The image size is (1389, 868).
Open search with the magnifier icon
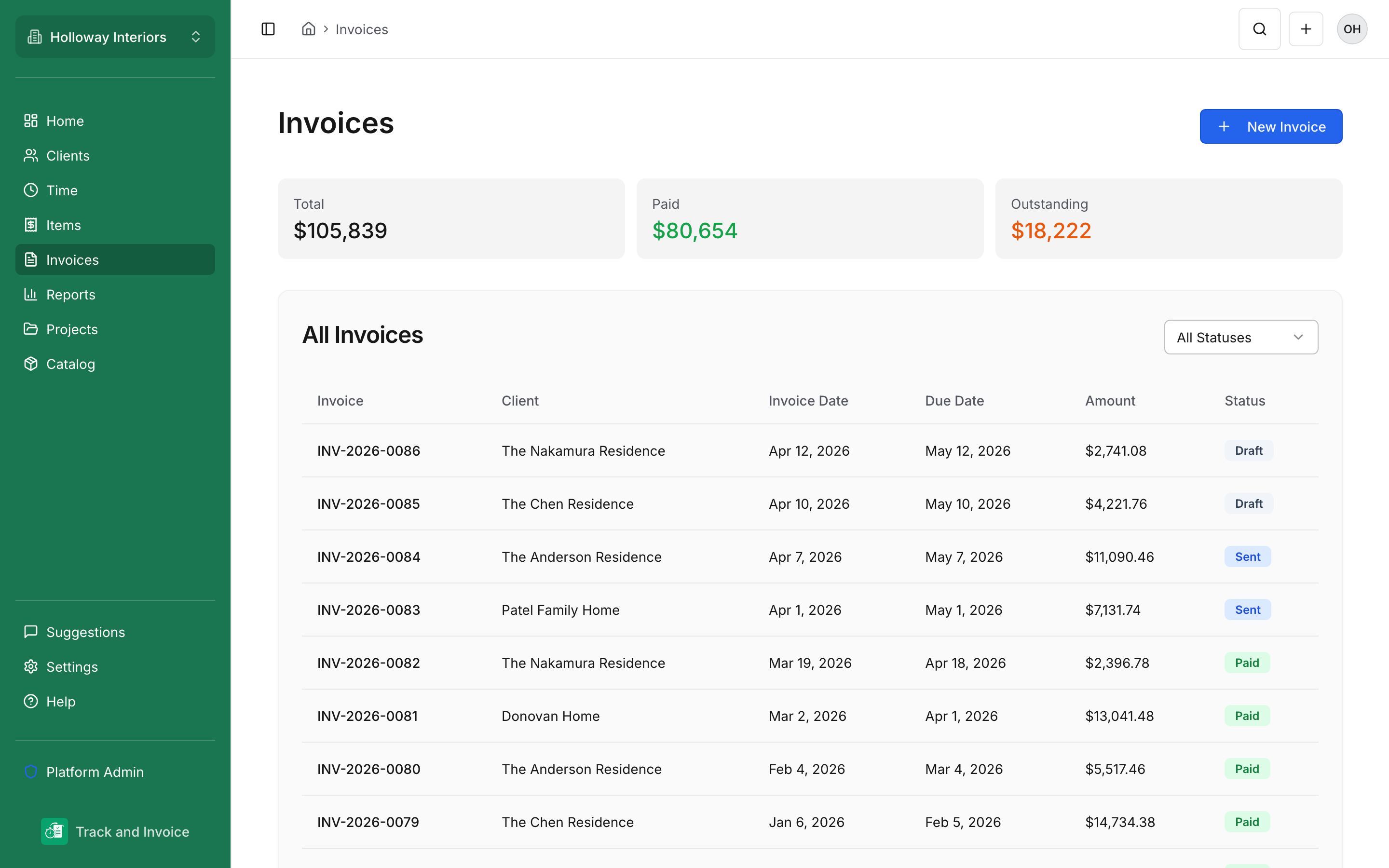(1259, 29)
